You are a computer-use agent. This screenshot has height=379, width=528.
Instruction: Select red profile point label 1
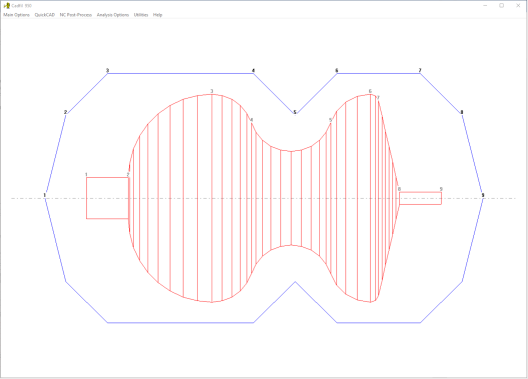[86, 174]
